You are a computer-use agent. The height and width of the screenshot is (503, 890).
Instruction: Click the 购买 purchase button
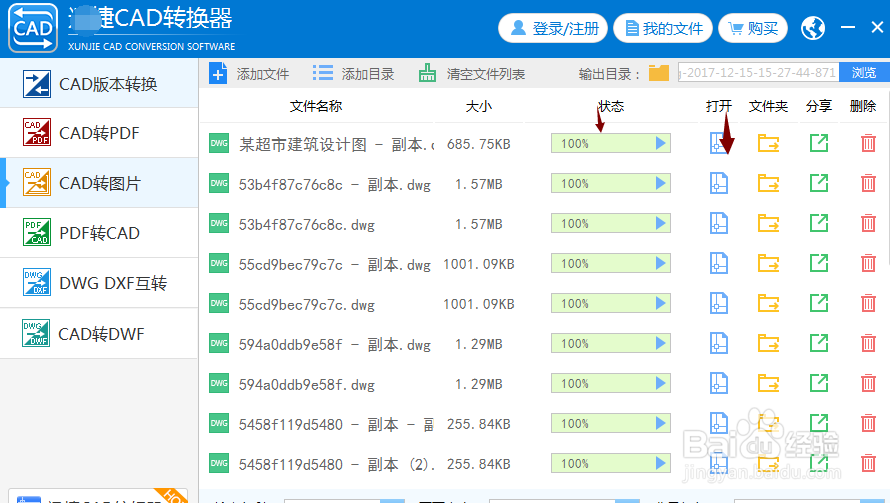click(753, 28)
